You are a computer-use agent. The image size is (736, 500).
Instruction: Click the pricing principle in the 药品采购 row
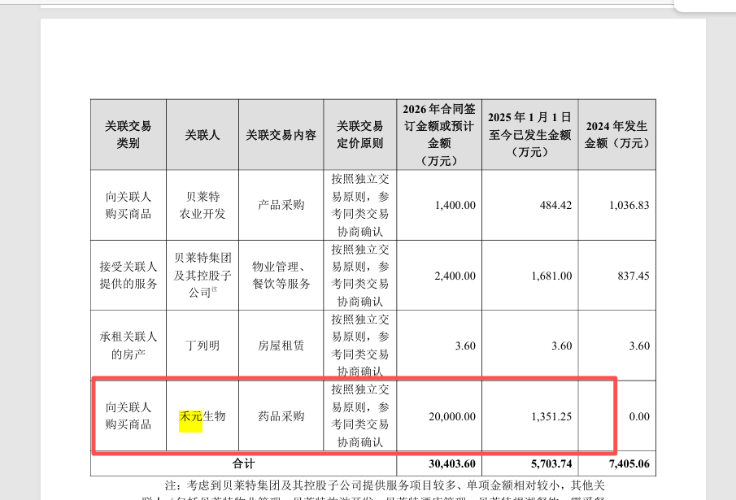(x=360, y=416)
